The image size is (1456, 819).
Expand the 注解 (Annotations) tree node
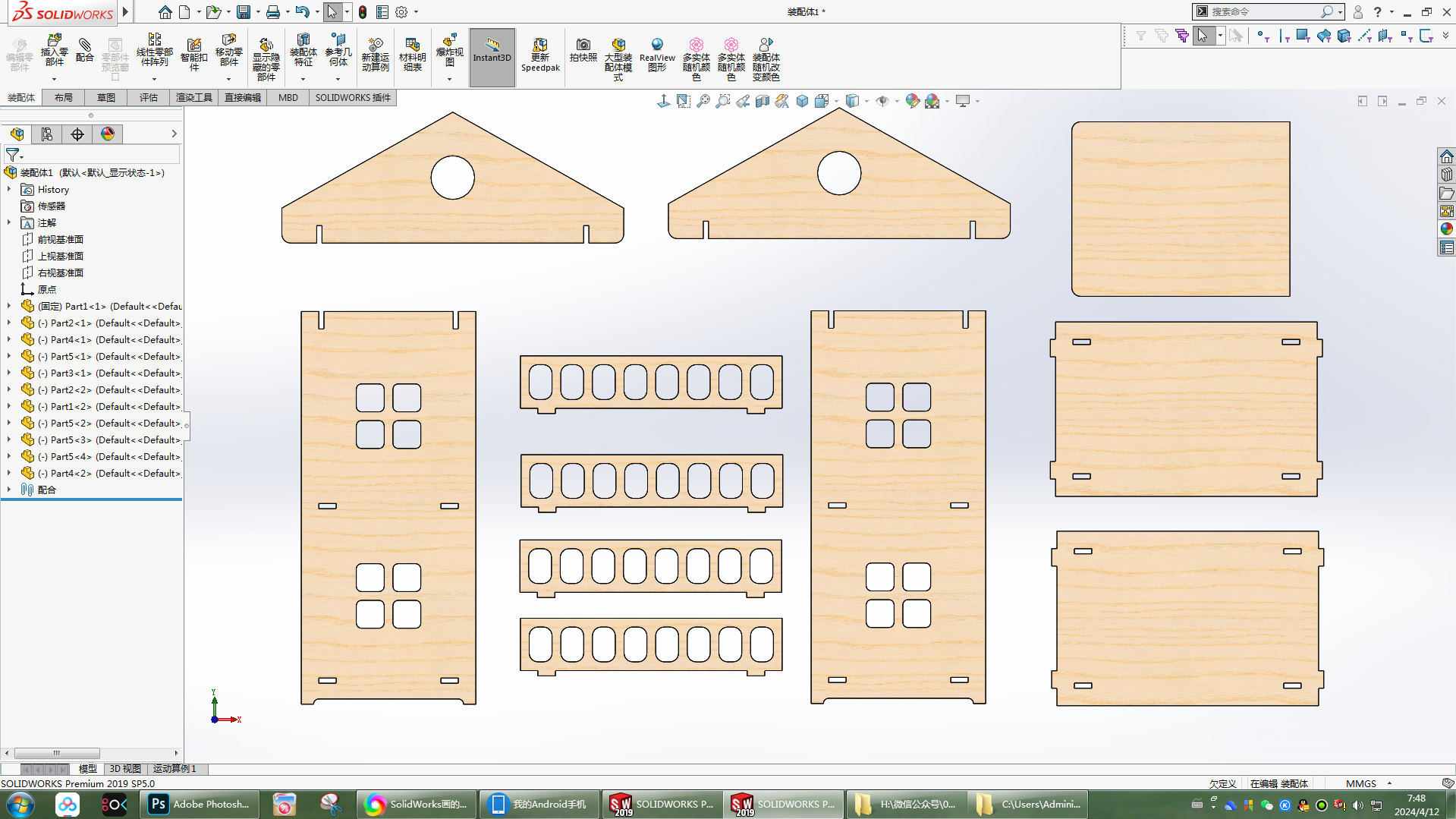(x=9, y=223)
